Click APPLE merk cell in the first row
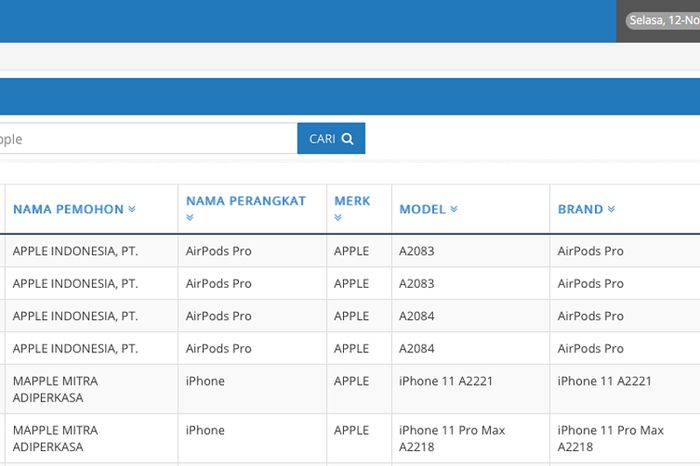This screenshot has height=466, width=700. (x=351, y=251)
